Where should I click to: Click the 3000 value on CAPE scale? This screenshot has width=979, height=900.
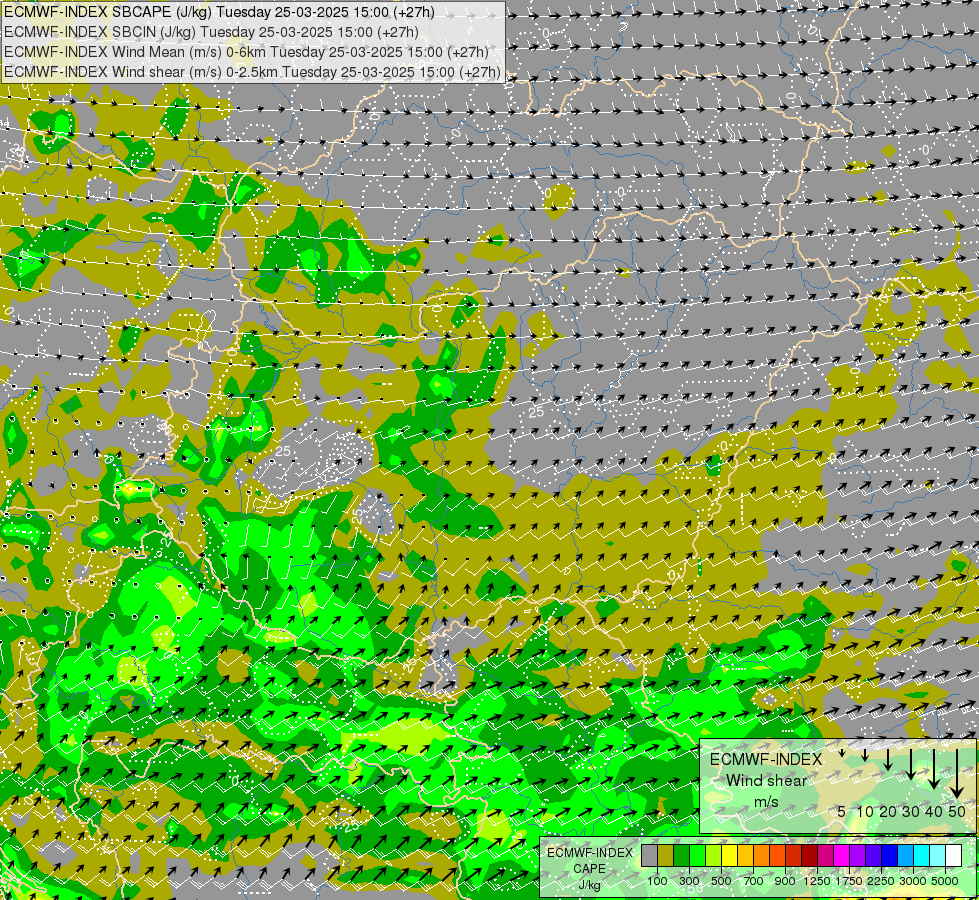(913, 881)
